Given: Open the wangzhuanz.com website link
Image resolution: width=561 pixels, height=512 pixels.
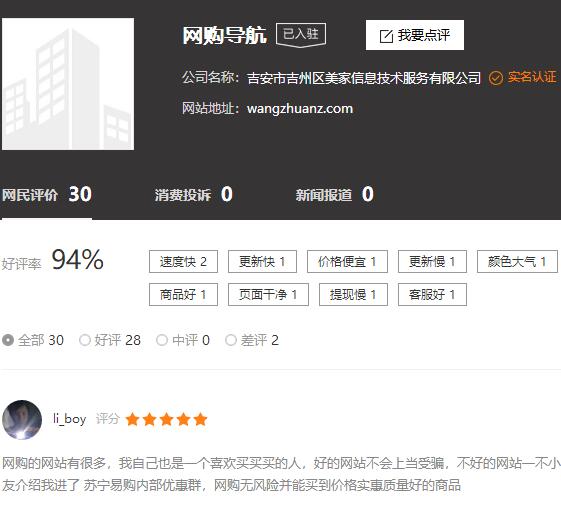Looking at the screenshot, I should pos(300,108).
